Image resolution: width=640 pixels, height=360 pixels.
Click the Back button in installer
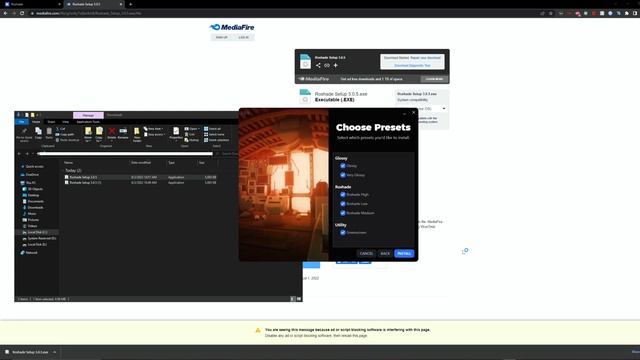[x=385, y=253]
